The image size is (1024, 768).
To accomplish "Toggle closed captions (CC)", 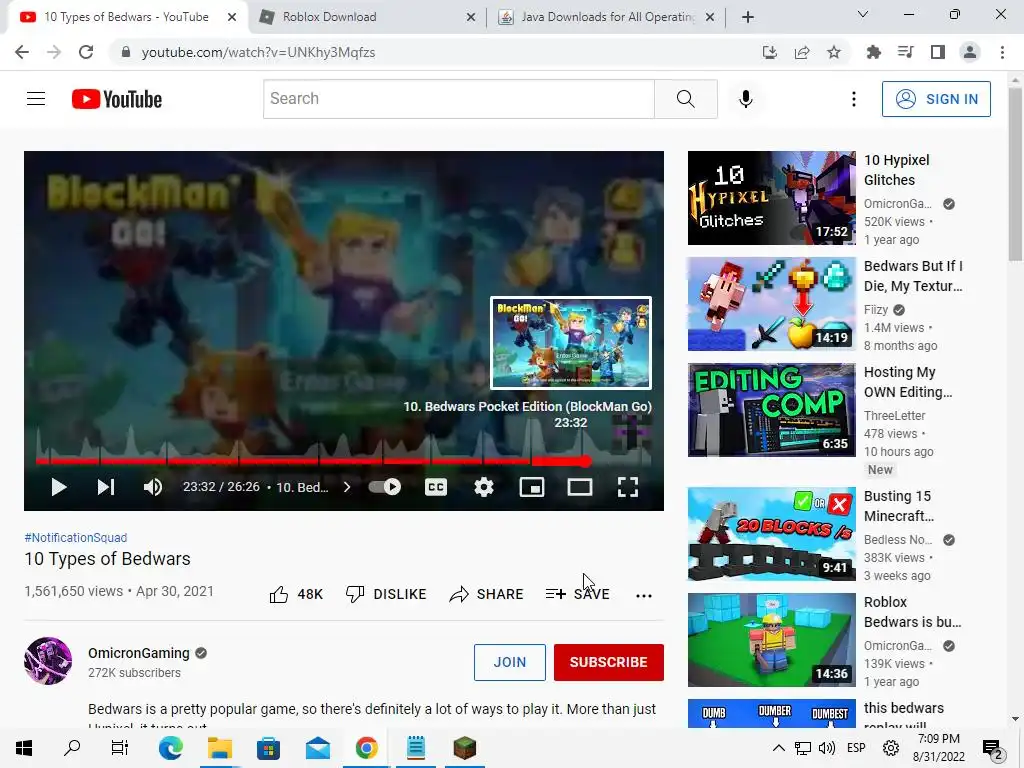I will 436,487.
